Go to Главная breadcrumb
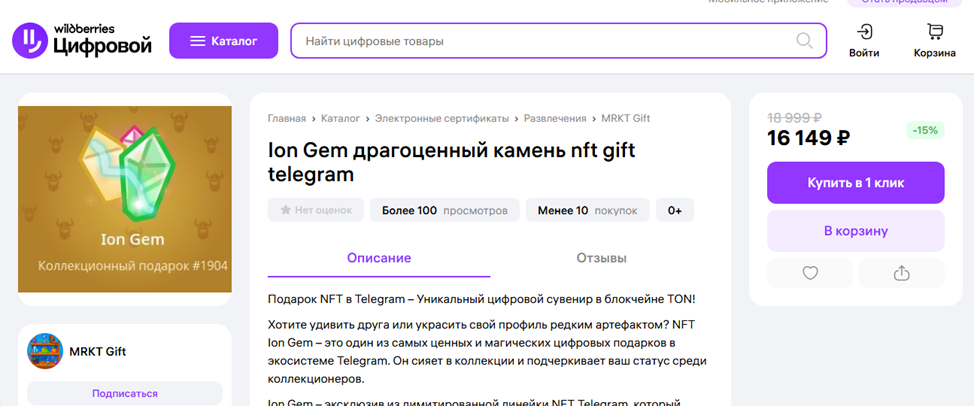 point(287,118)
